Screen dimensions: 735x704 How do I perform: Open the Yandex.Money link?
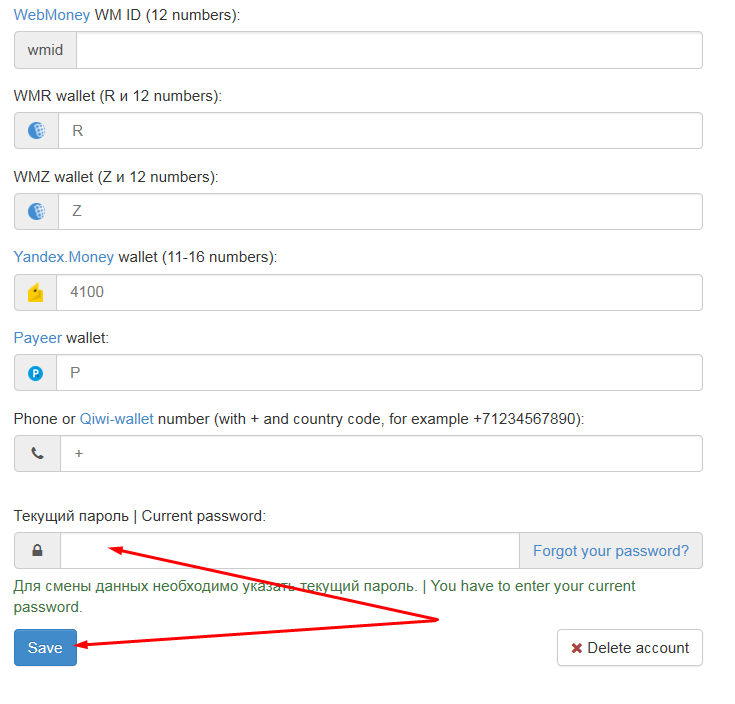coord(63,257)
